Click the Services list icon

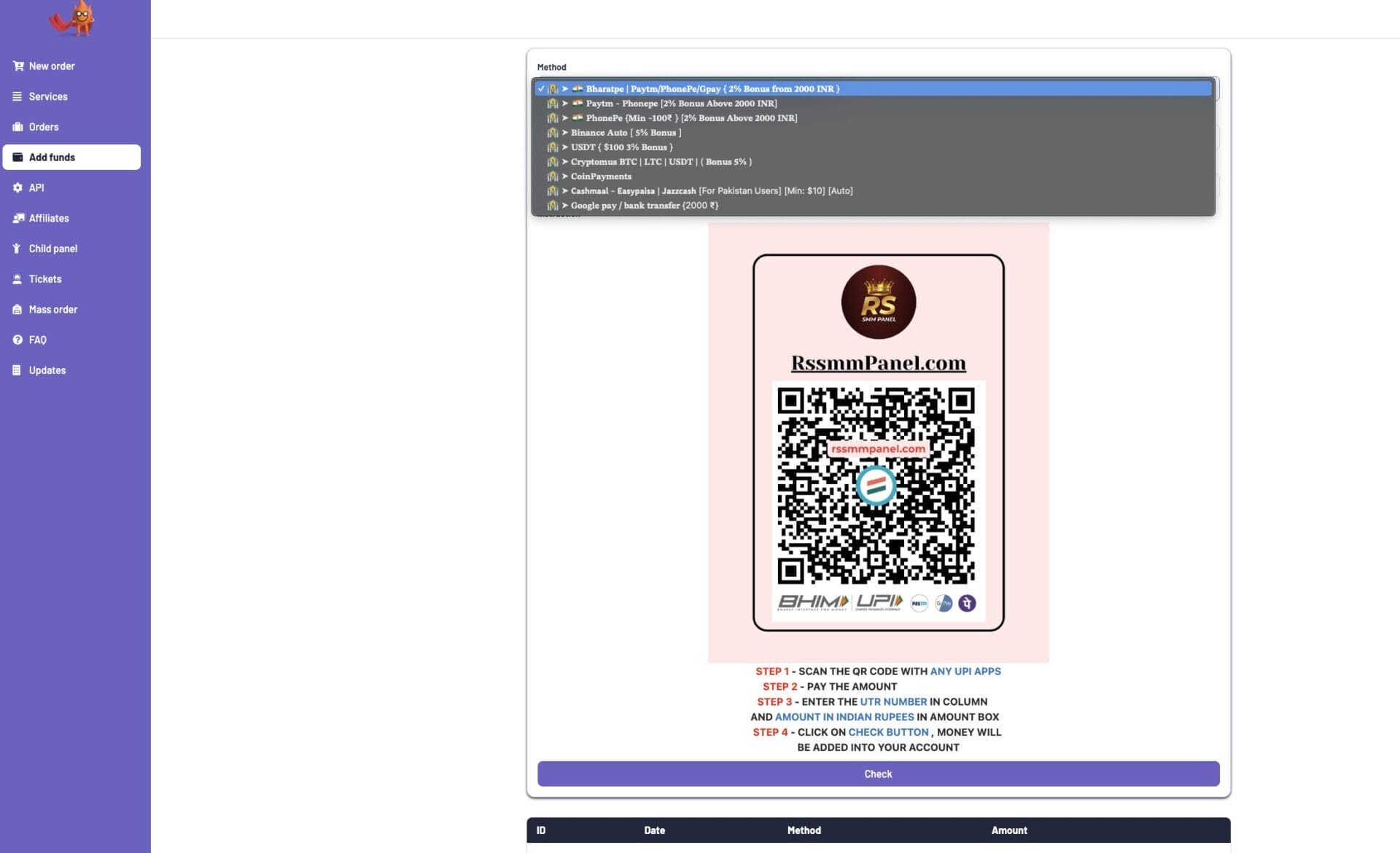[x=17, y=96]
